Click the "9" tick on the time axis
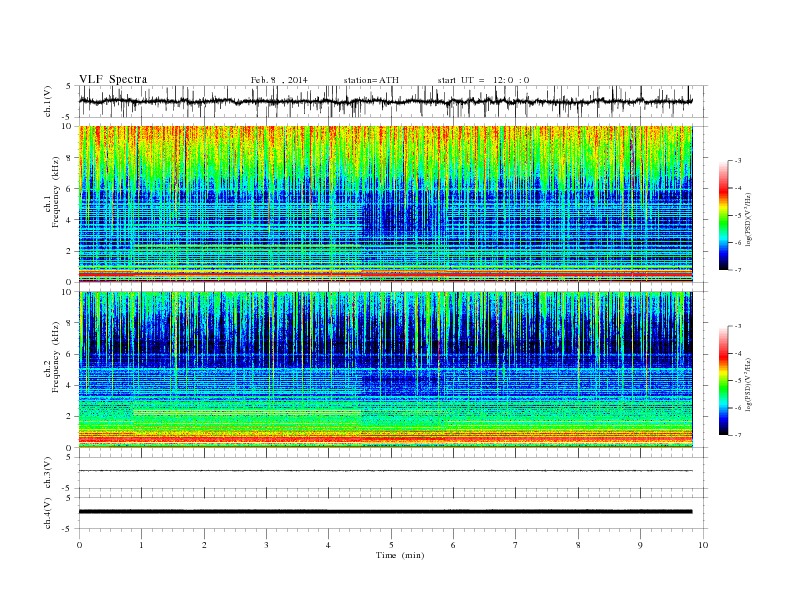The image size is (792, 612). [x=640, y=545]
